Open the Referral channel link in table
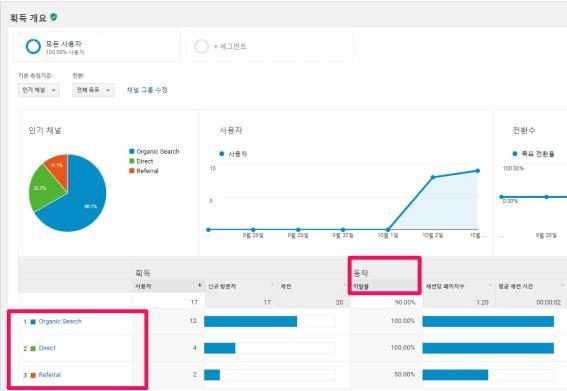567x391 pixels. click(x=50, y=375)
